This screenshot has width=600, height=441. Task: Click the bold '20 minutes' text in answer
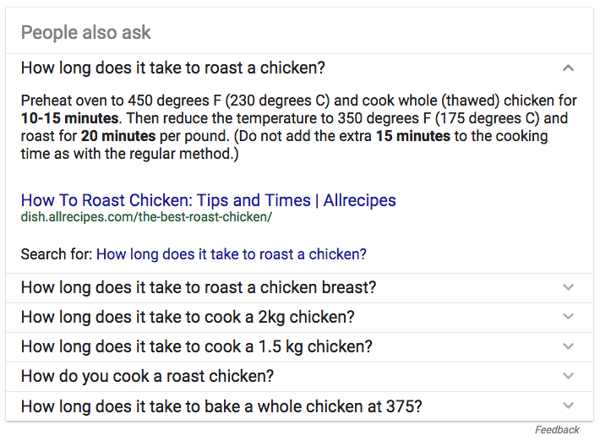(x=116, y=137)
